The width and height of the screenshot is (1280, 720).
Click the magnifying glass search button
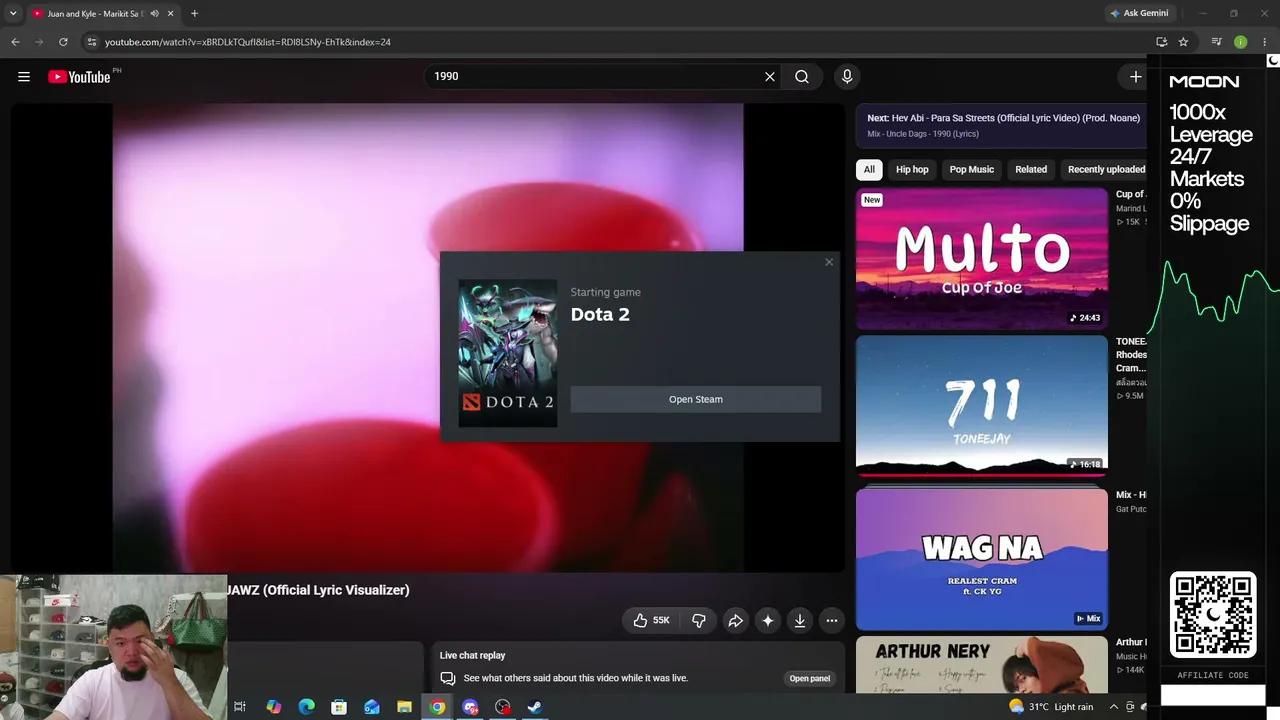tap(802, 77)
